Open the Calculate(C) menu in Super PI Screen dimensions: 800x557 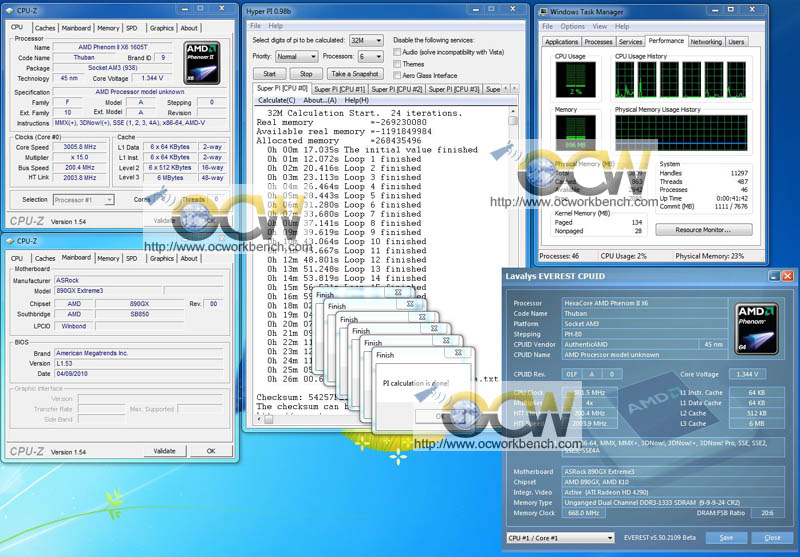click(277, 100)
